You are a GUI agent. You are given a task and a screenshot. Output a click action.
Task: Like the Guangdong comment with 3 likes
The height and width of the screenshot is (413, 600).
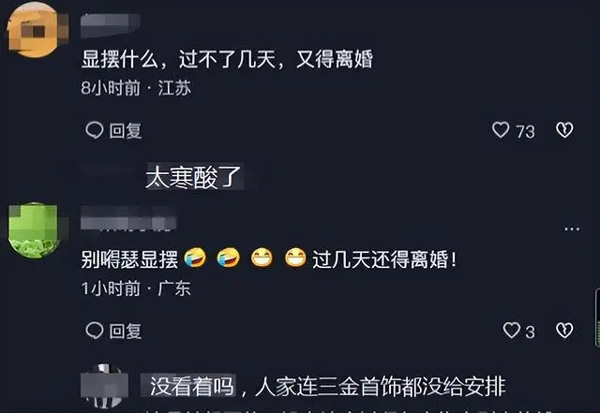point(512,330)
